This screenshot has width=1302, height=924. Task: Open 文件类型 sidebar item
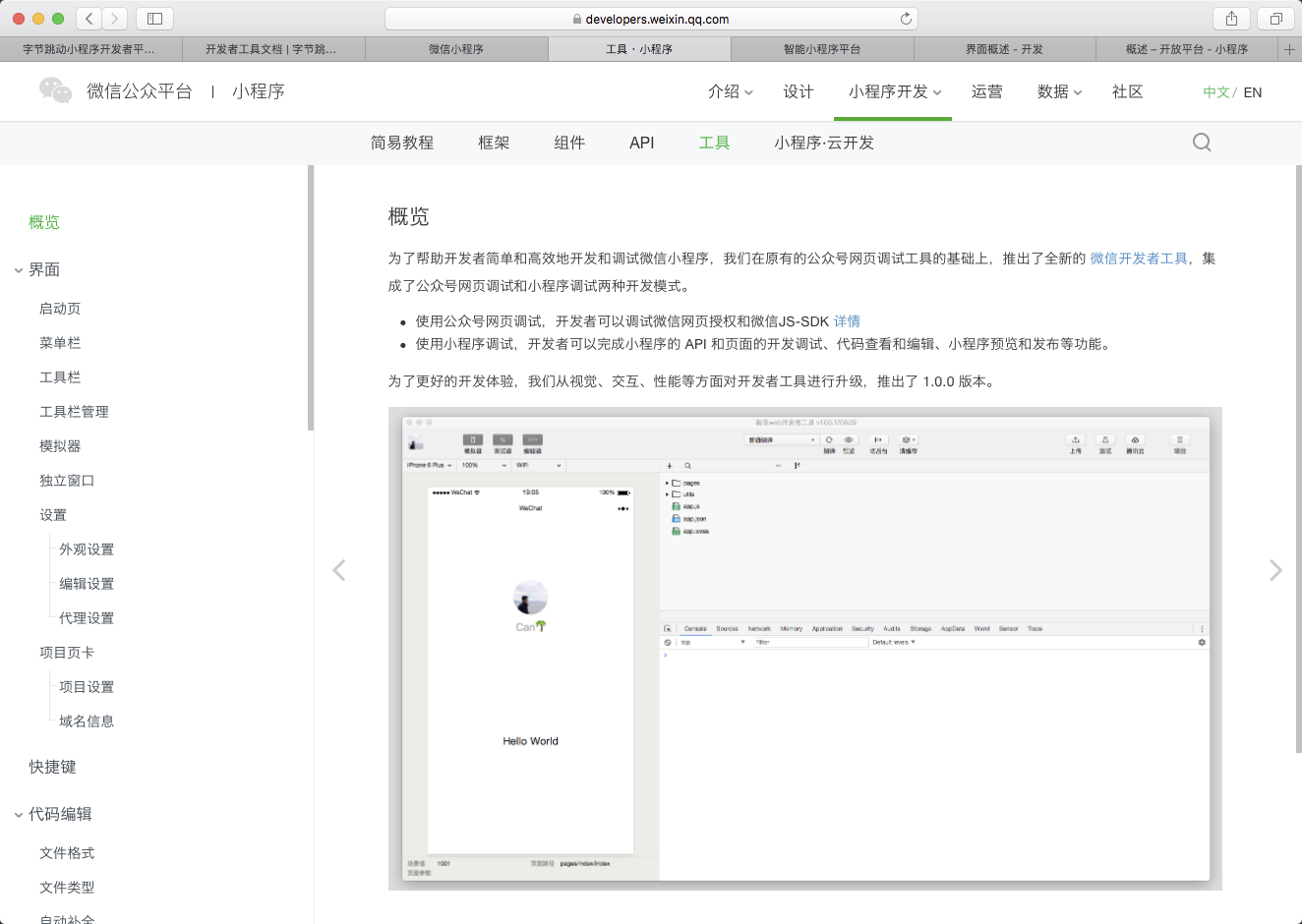tap(67, 888)
